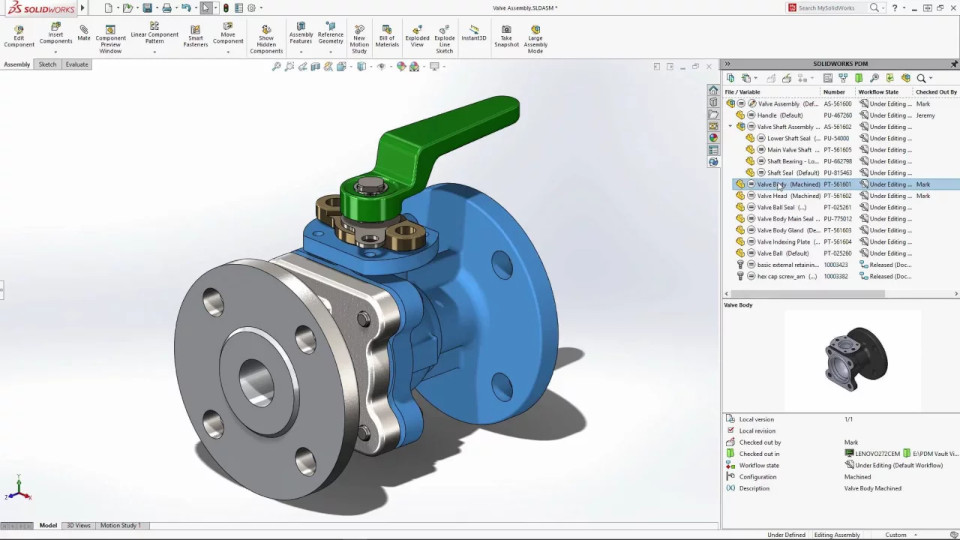
Task: Open the Appearances tab in task pane
Action: coord(713,138)
